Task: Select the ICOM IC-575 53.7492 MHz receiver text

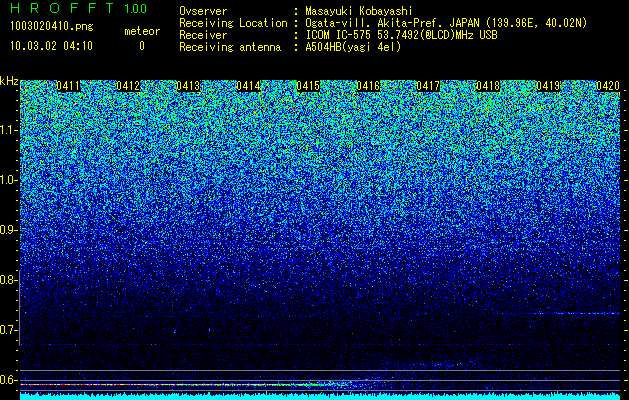Action: 401,35
